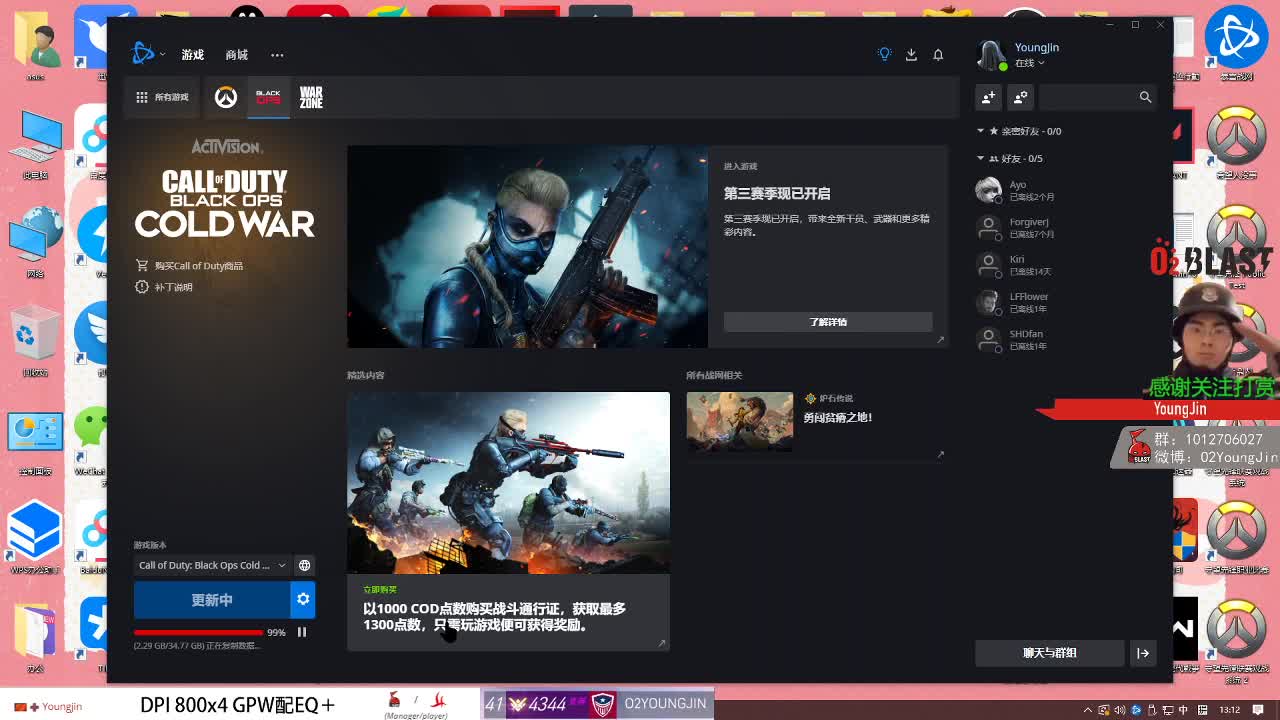Open the friend settings icon
1280x720 pixels.
(1020, 97)
